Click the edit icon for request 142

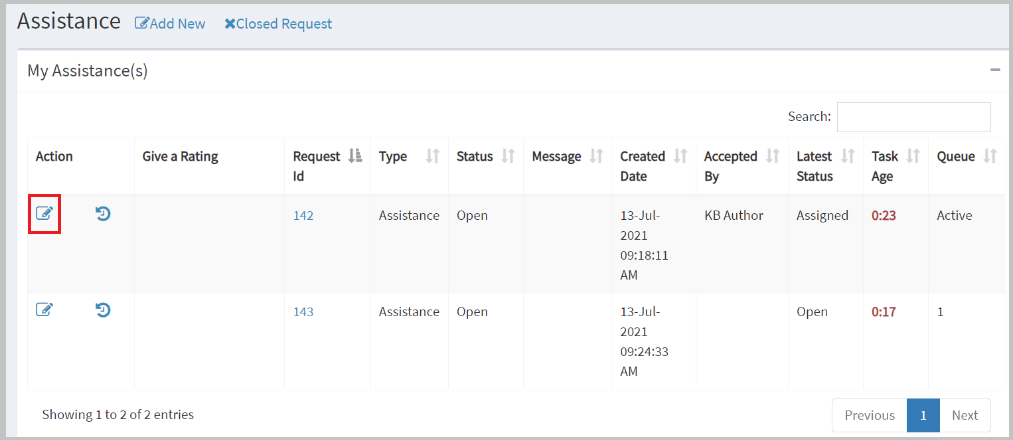(44, 213)
